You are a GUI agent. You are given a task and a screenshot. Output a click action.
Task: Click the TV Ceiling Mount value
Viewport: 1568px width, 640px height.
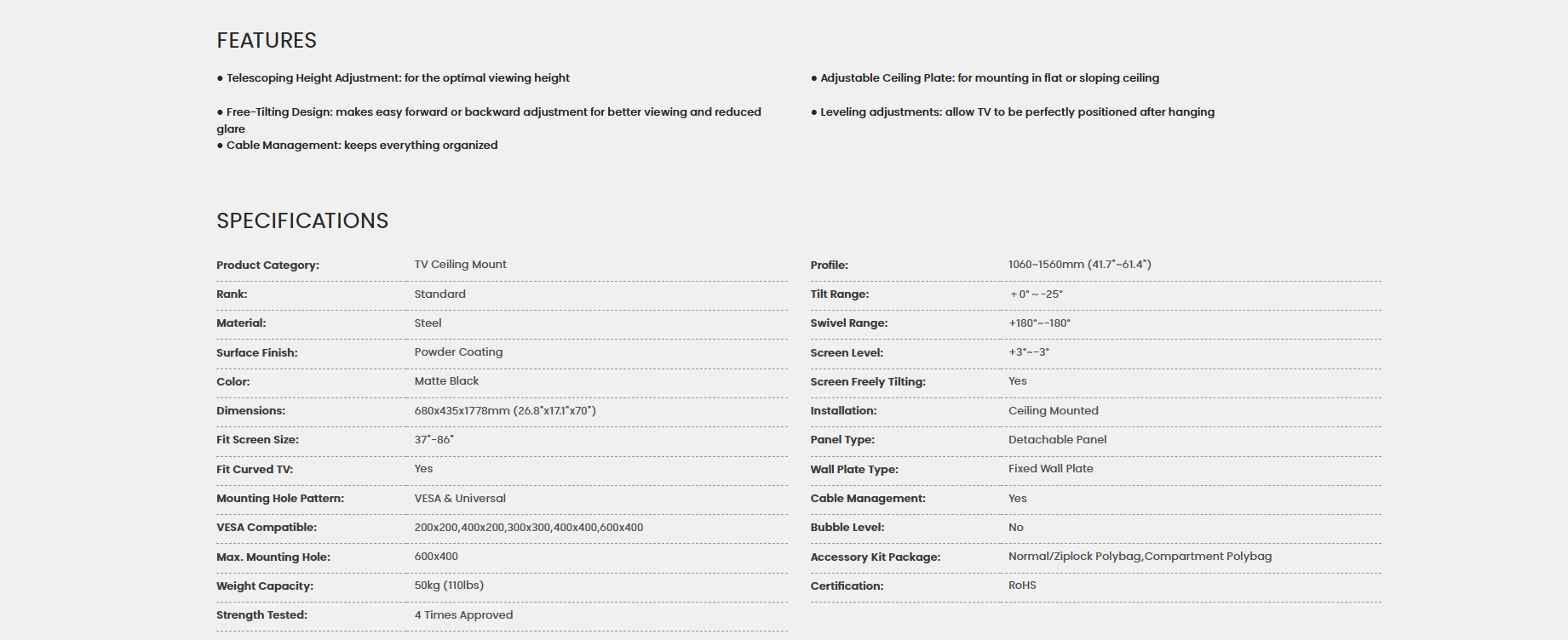coord(460,265)
